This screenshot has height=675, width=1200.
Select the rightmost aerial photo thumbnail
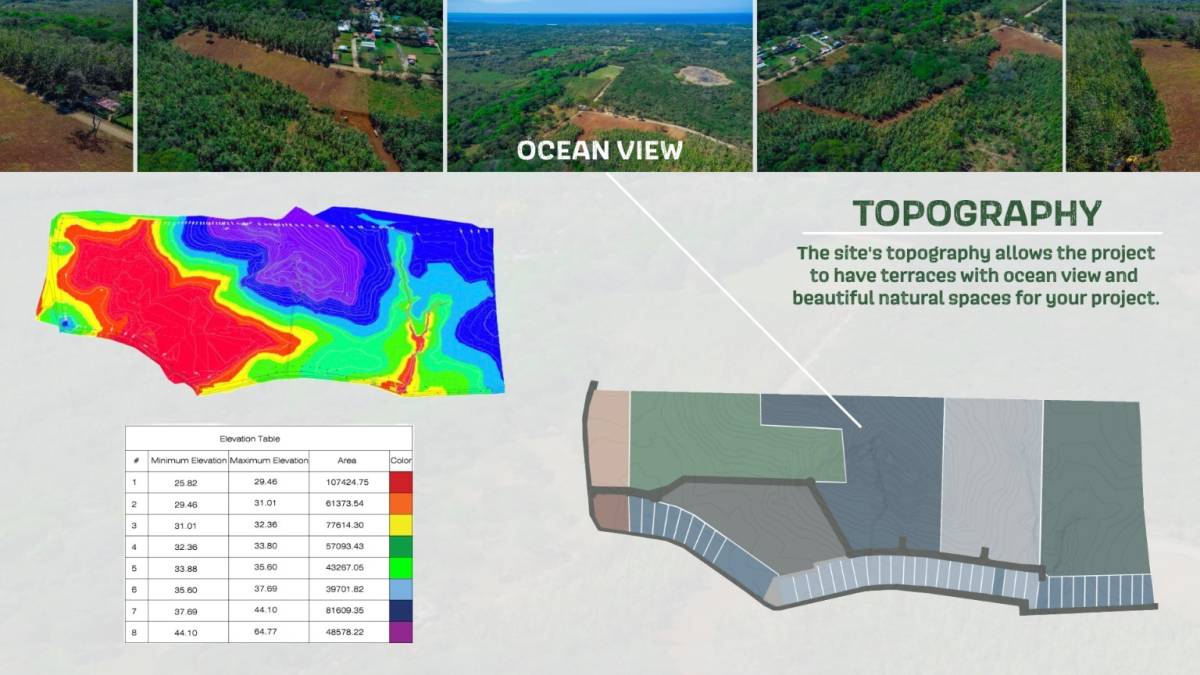[x=1132, y=85]
